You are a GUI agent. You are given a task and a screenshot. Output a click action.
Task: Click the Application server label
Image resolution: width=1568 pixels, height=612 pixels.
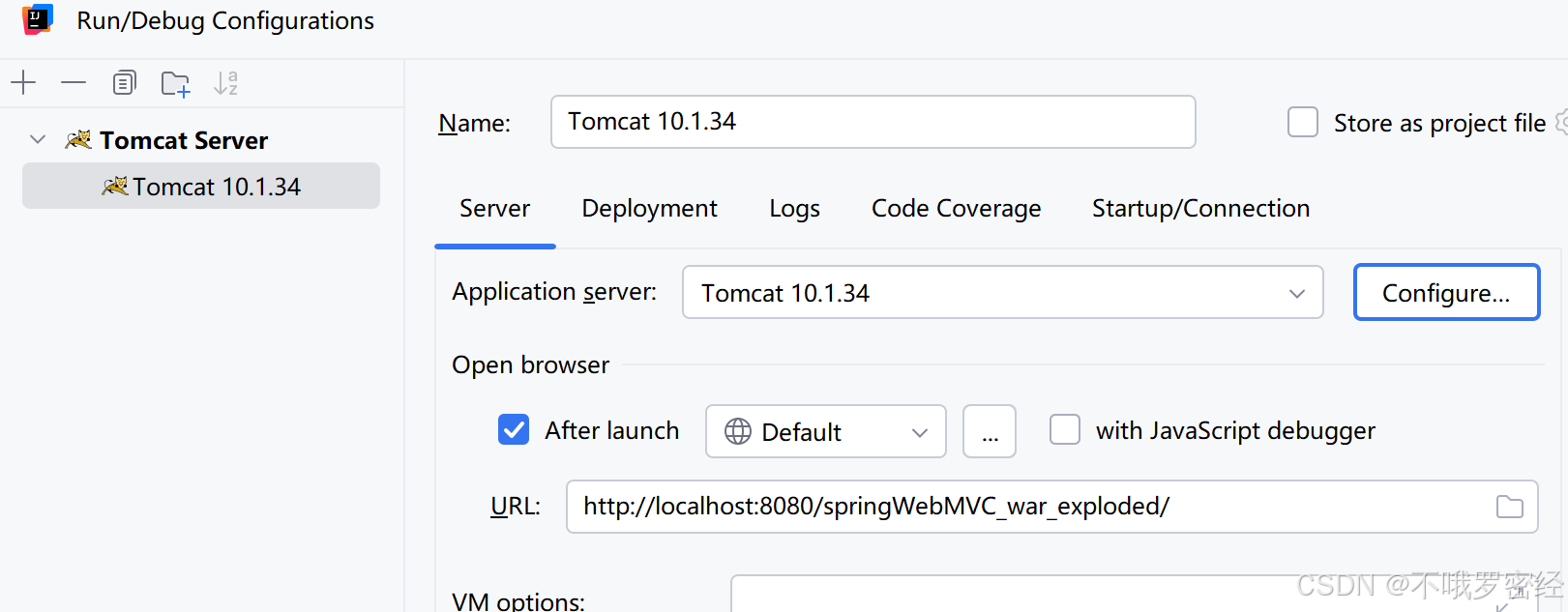pos(554,292)
